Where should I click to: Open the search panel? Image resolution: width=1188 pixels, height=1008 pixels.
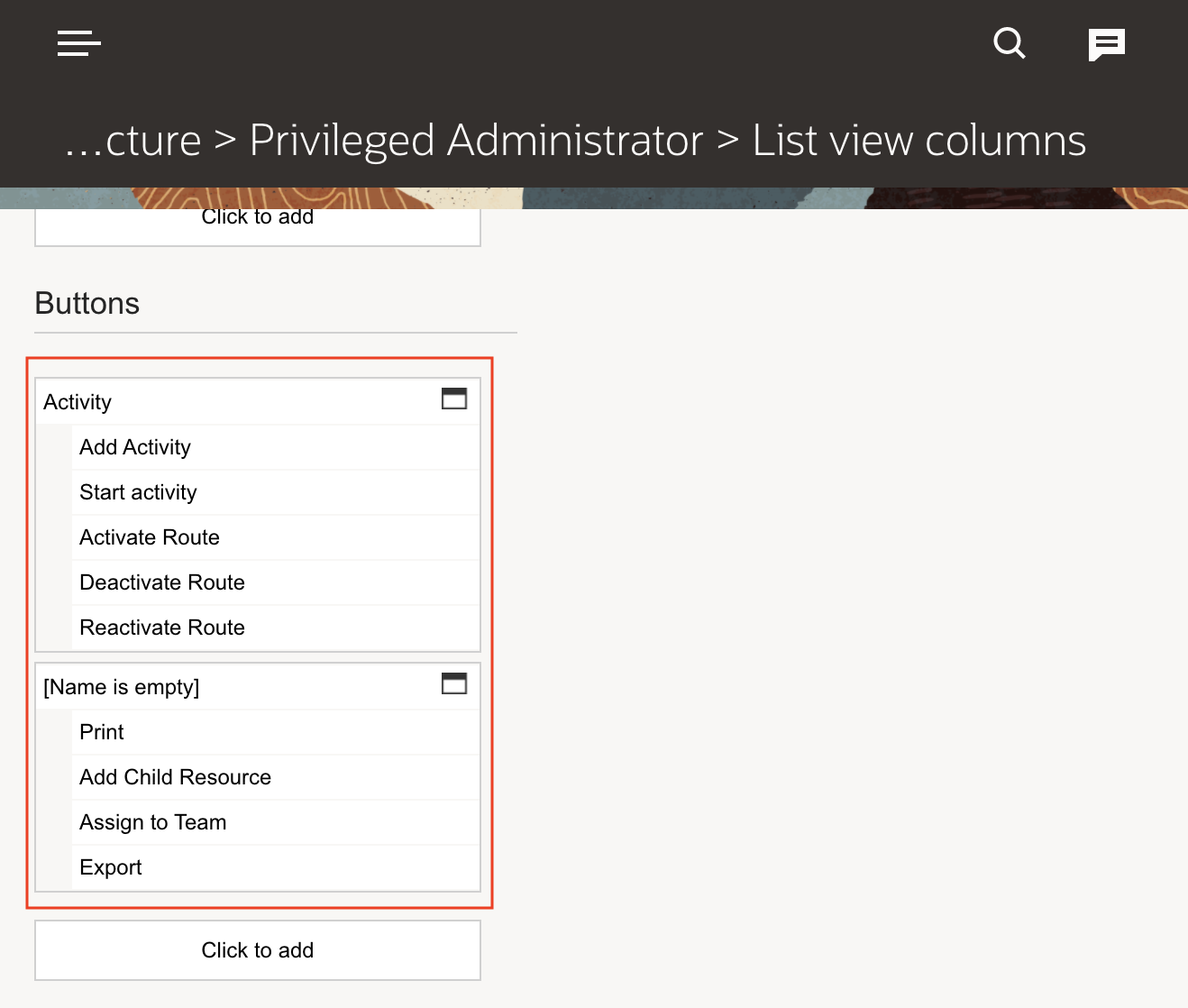pos(1009,43)
